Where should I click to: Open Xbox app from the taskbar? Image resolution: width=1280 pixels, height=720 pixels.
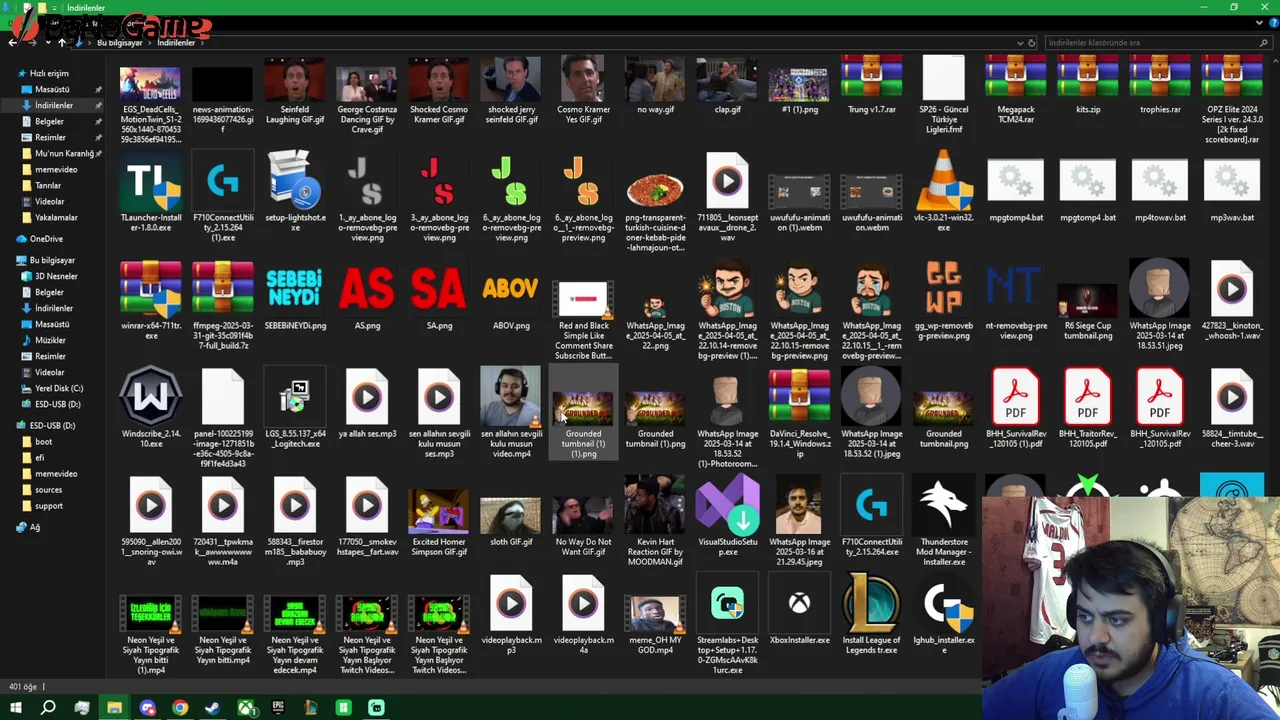point(245,708)
